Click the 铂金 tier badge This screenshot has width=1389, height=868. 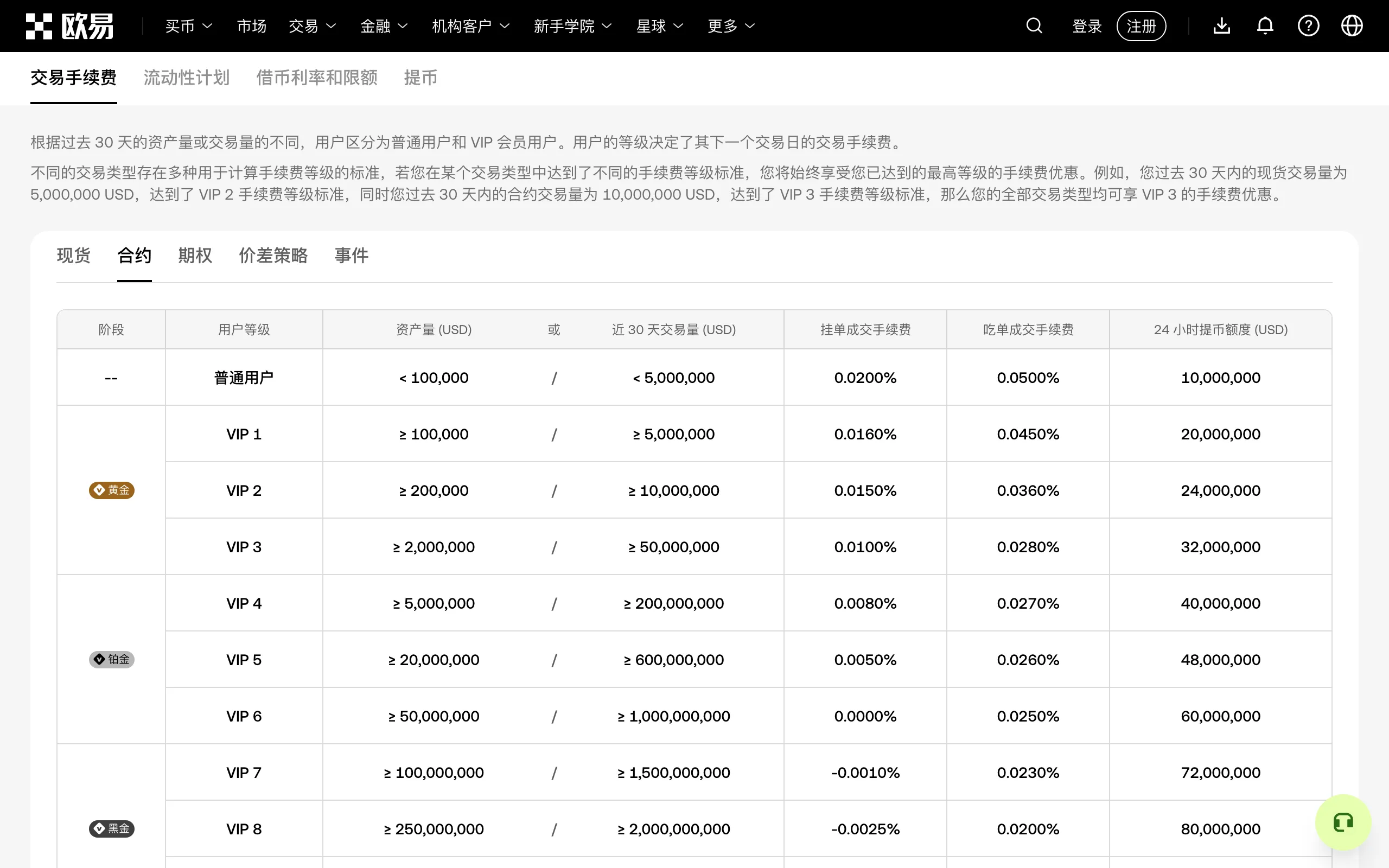(111, 659)
